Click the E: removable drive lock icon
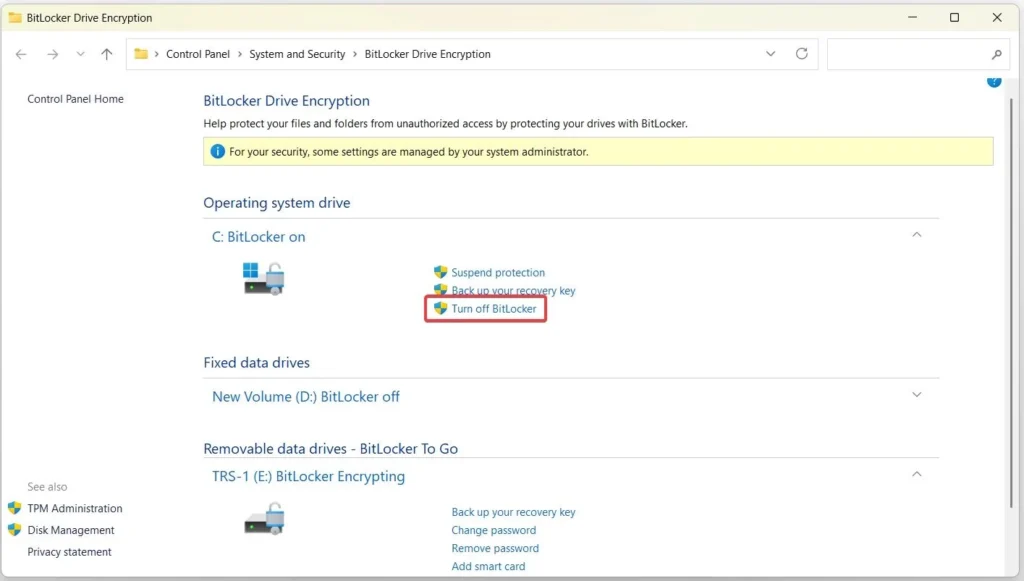The image size is (1024, 581). click(264, 518)
